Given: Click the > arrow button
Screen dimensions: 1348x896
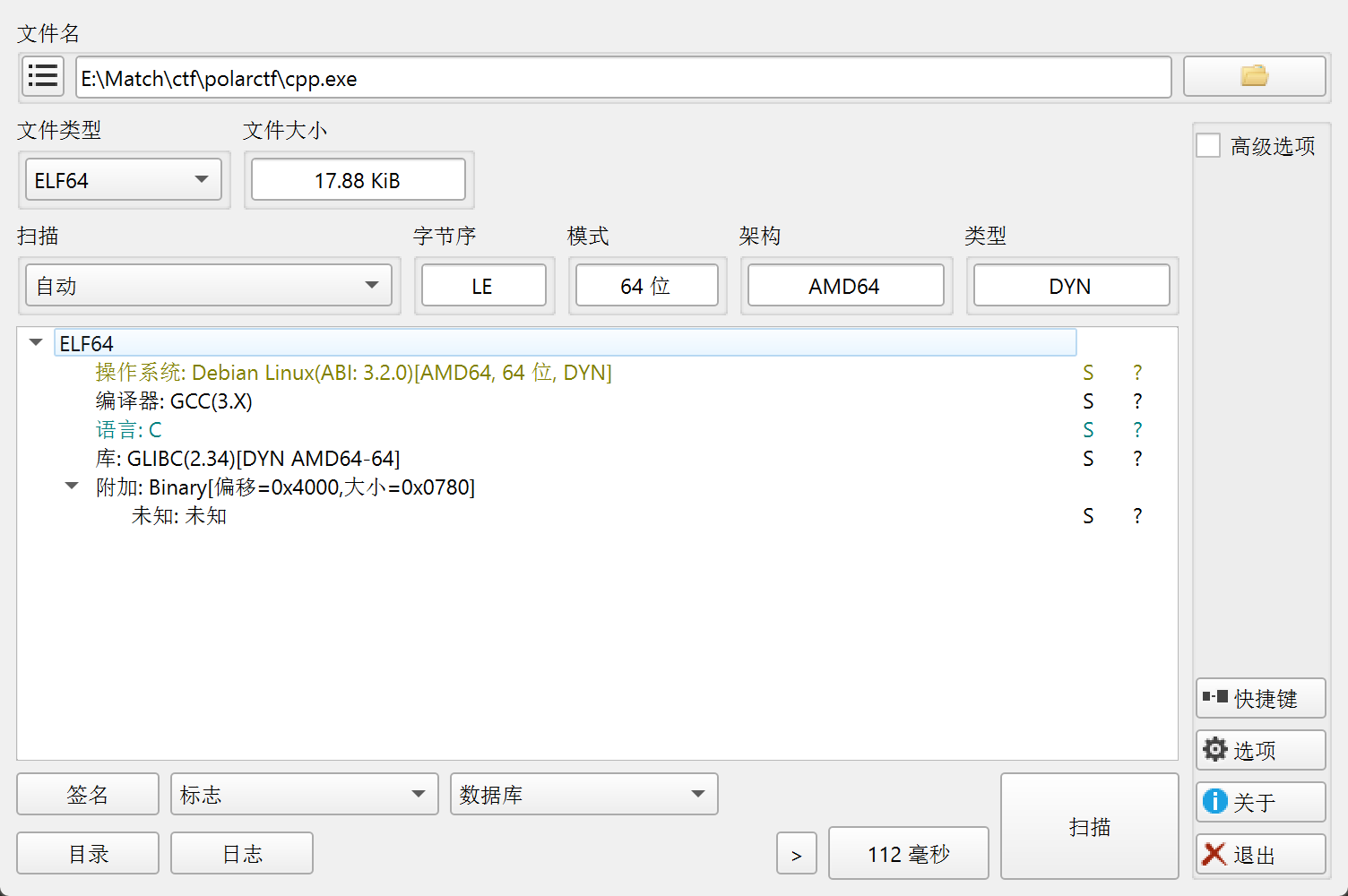Looking at the screenshot, I should point(797,853).
